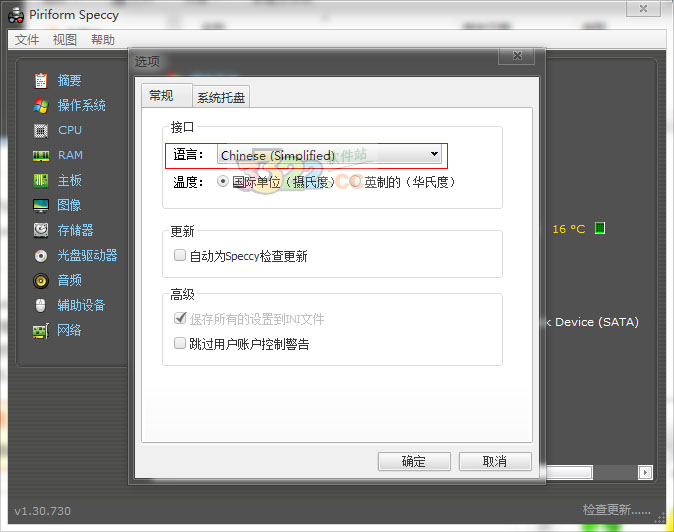Close the 选项 dialog
Image resolution: width=674 pixels, height=532 pixels.
[517, 56]
